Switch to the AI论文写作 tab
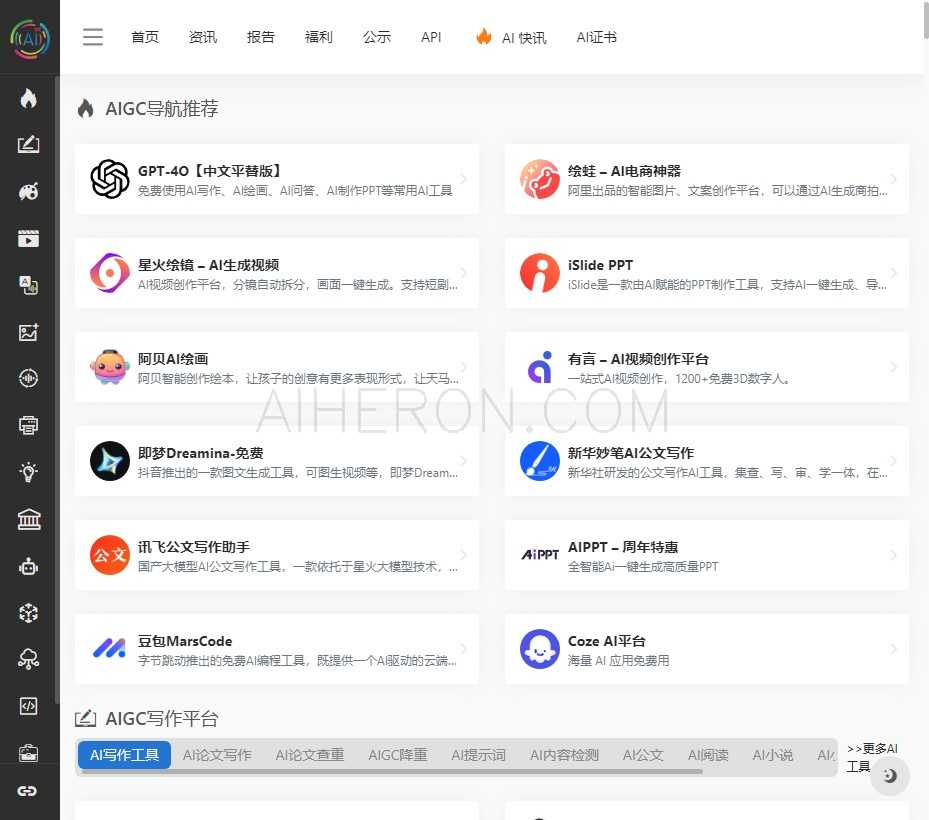The image size is (929, 820). click(x=217, y=755)
